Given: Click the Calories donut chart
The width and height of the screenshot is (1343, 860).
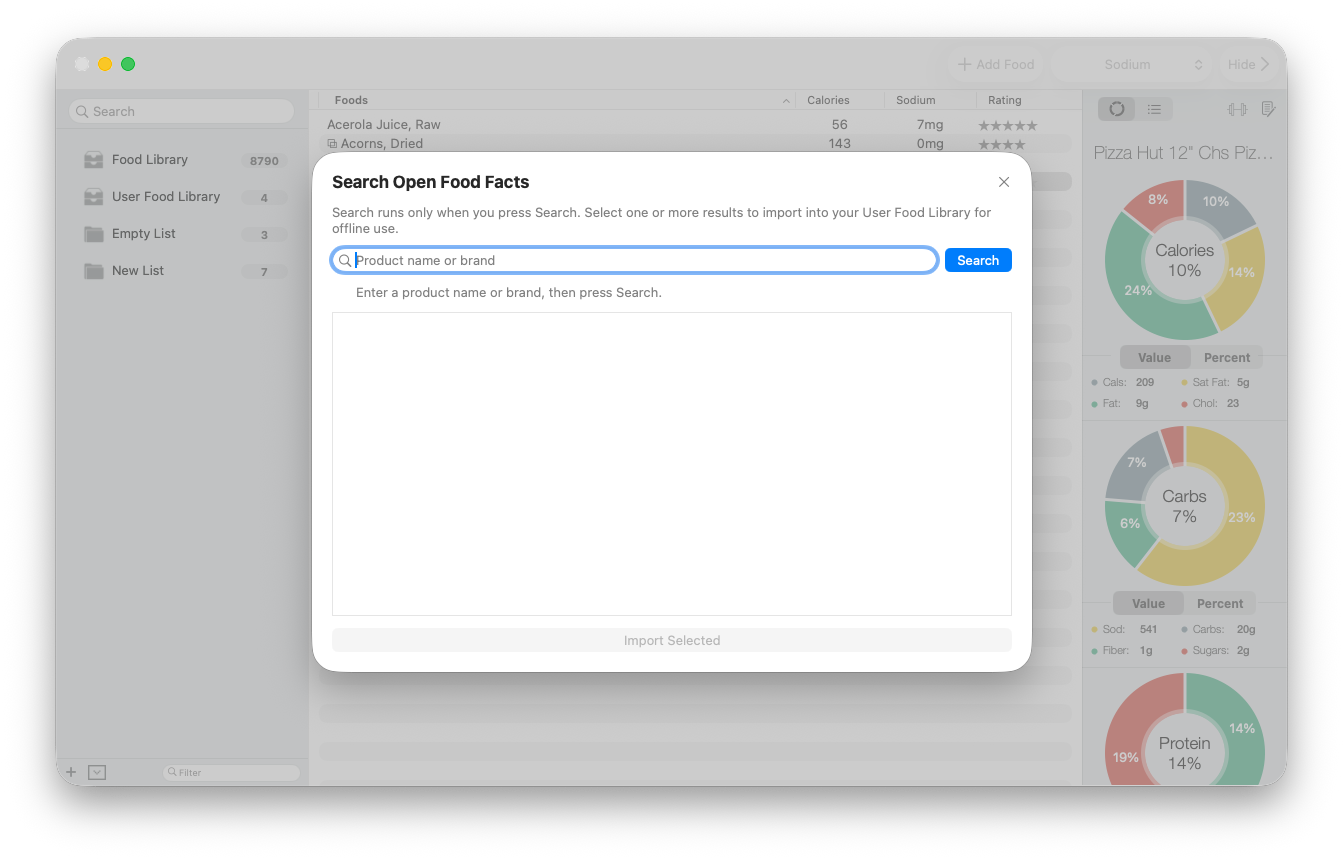Looking at the screenshot, I should 1185,260.
